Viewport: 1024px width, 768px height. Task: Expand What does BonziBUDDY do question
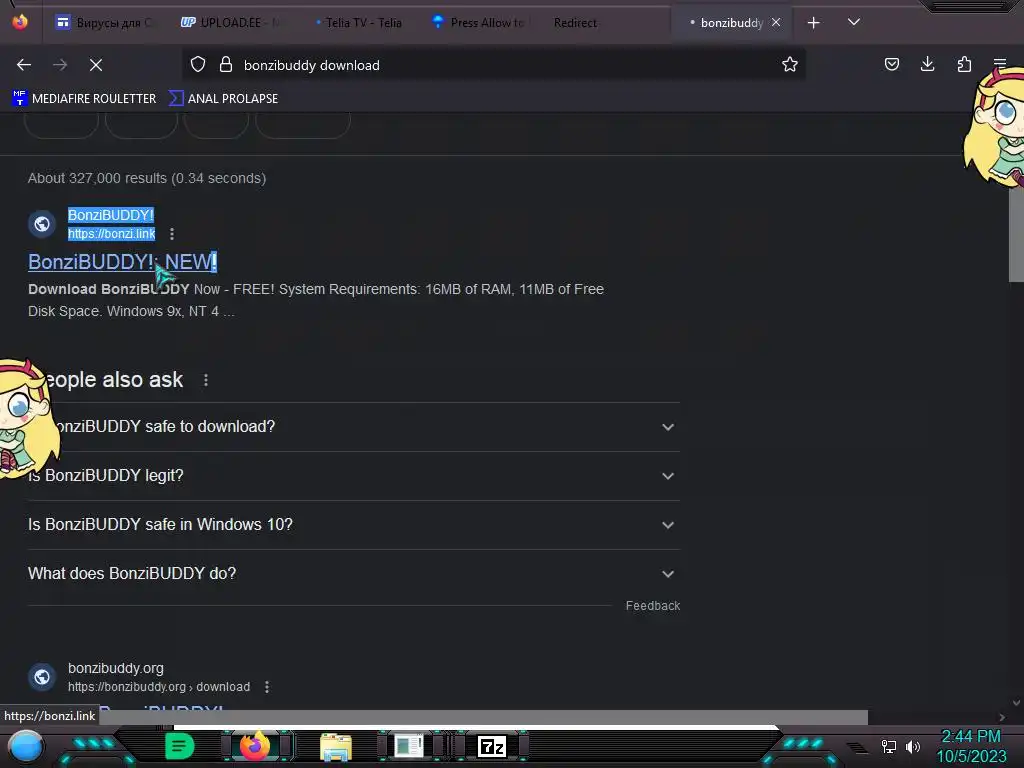[x=354, y=573]
